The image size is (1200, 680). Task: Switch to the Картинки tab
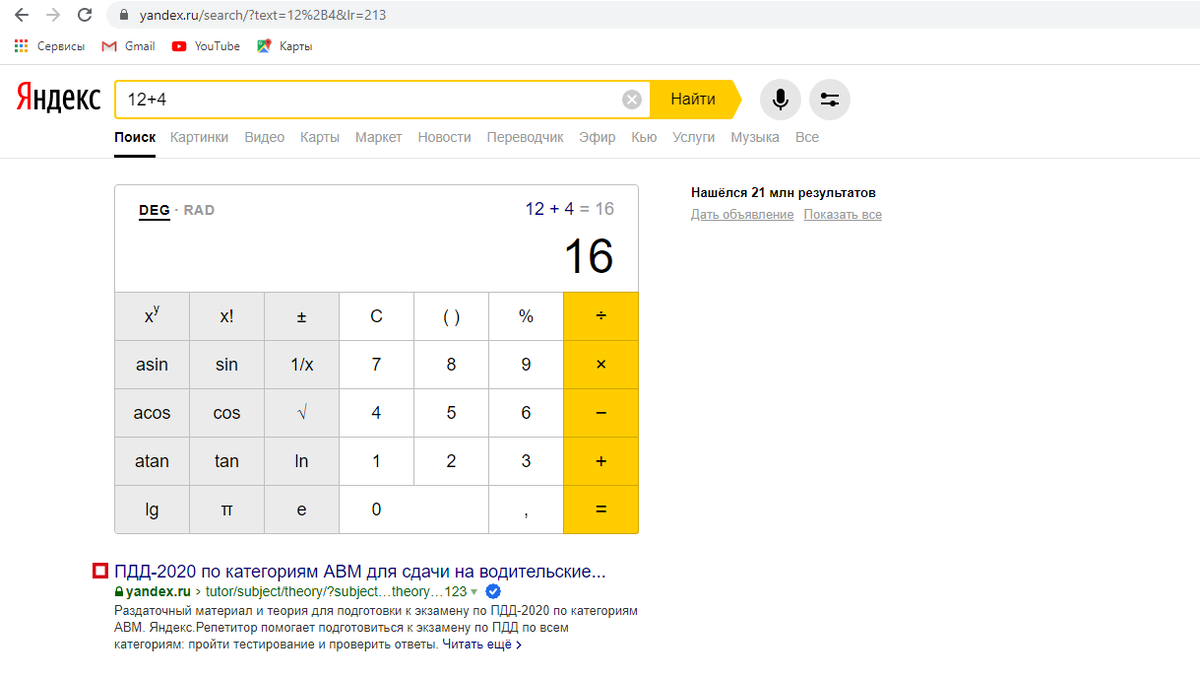[199, 137]
